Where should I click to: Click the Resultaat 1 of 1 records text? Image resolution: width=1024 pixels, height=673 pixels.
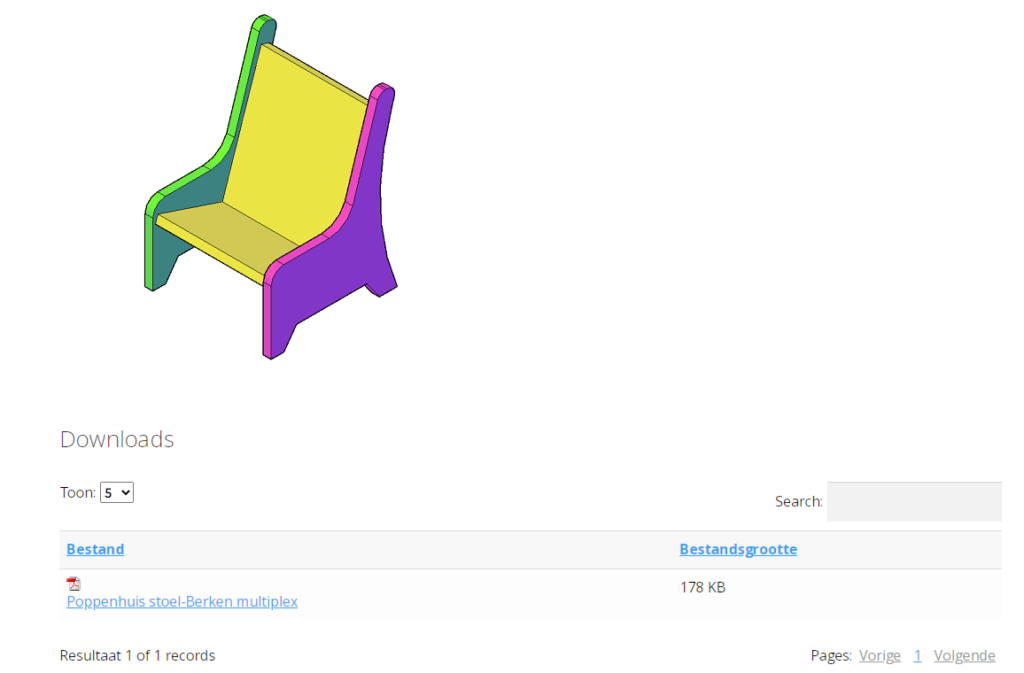click(137, 655)
